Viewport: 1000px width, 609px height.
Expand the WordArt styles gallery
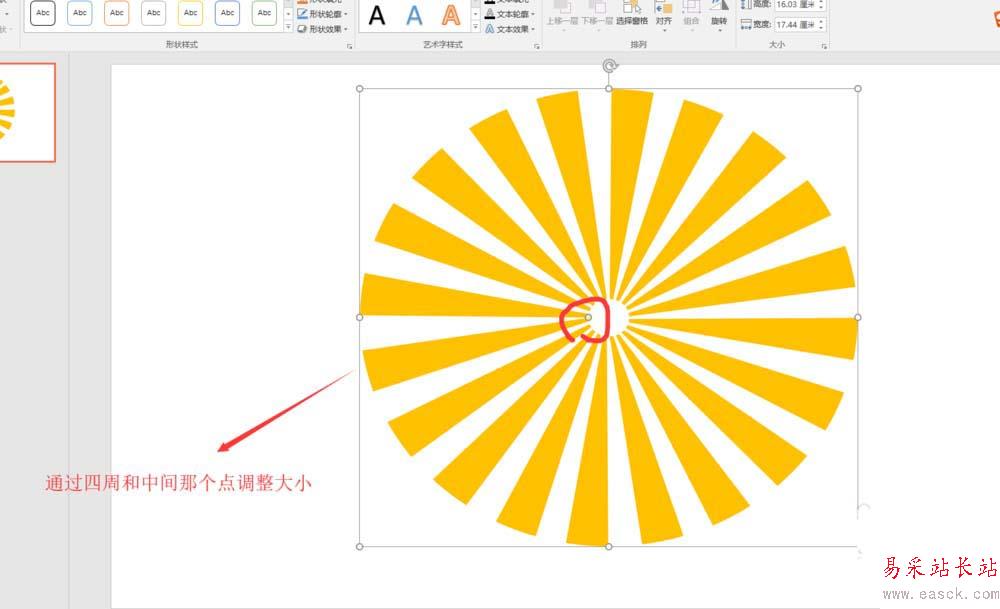pos(476,27)
